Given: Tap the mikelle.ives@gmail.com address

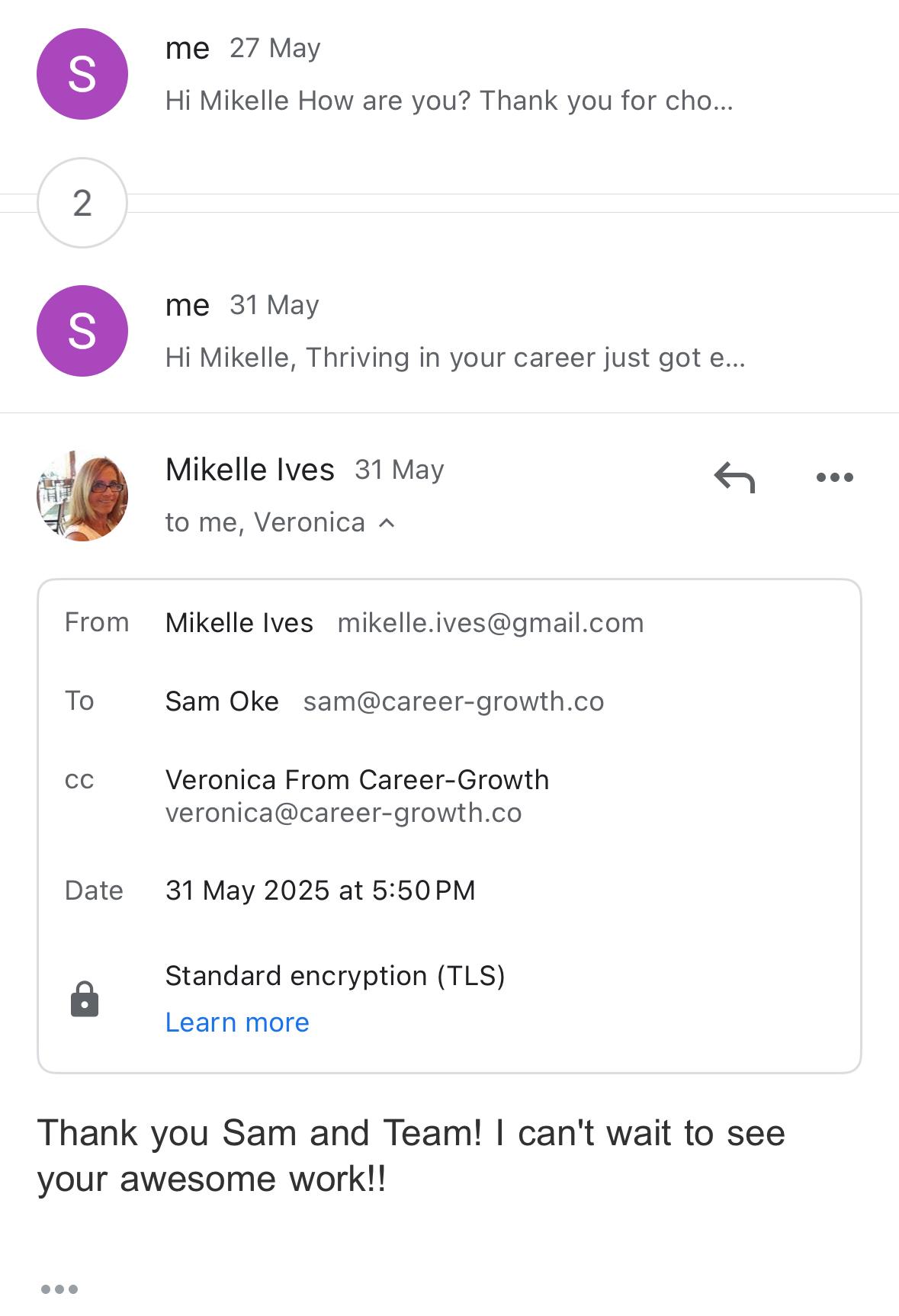Looking at the screenshot, I should (x=490, y=623).
